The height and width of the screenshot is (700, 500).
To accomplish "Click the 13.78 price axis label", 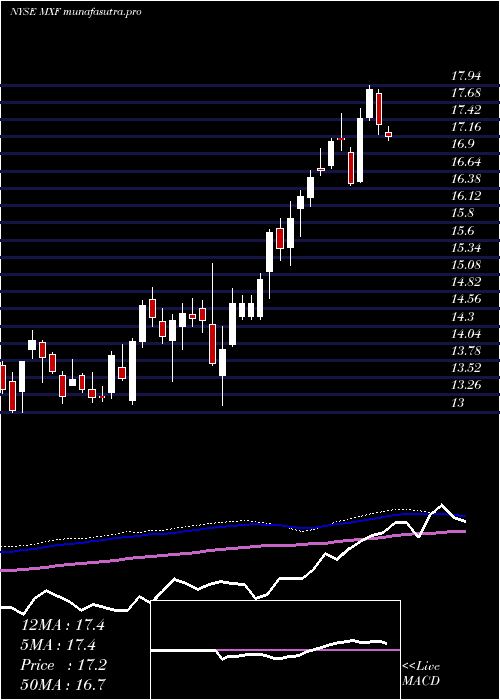I will pyautogui.click(x=466, y=351).
